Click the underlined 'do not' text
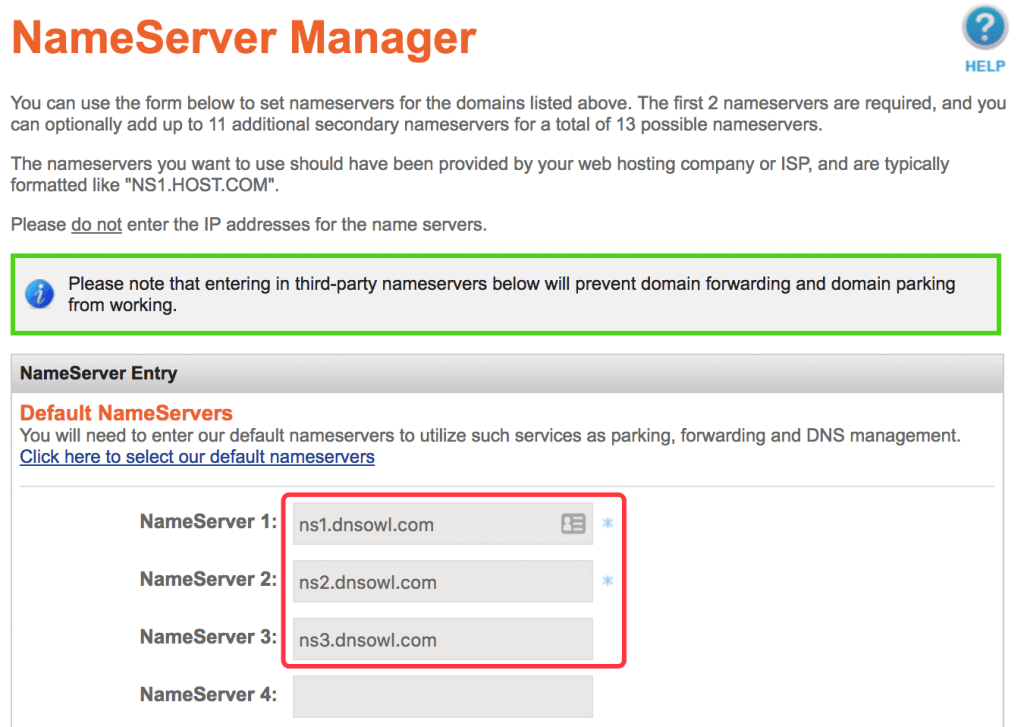This screenshot has height=727, width=1024. 97,225
